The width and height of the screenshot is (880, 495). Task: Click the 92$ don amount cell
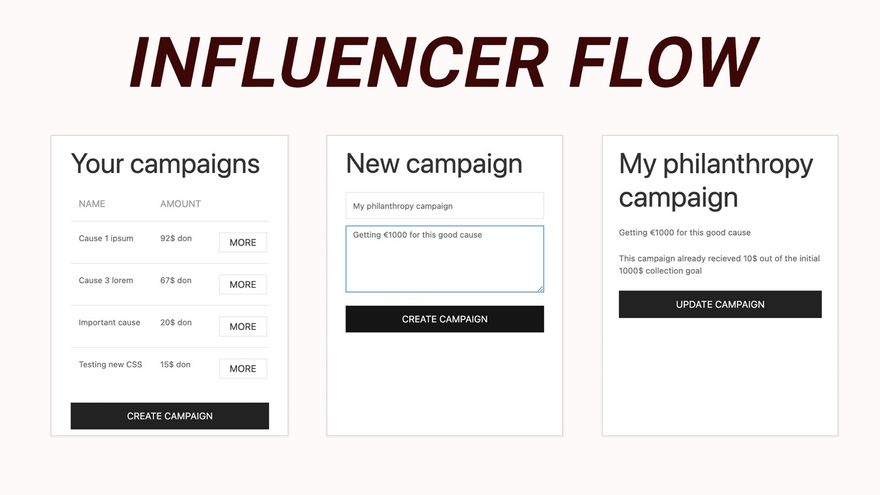(176, 239)
